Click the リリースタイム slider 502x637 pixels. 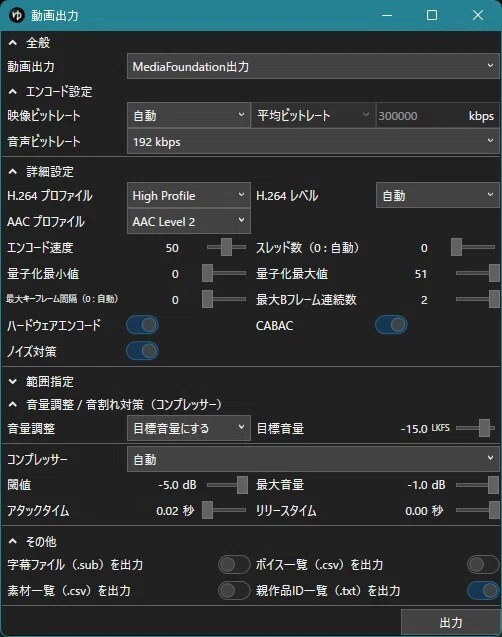pyautogui.click(x=478, y=511)
